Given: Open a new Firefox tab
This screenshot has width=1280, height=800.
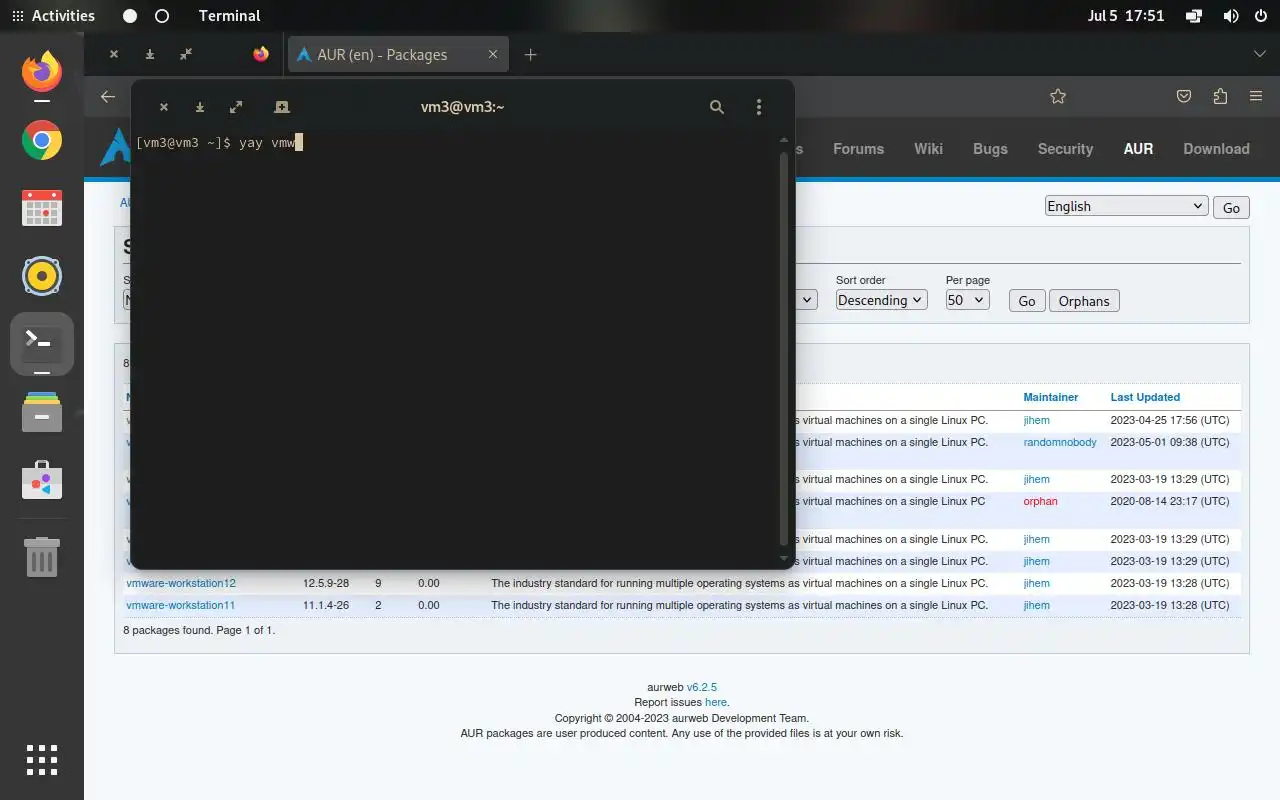Looking at the screenshot, I should (531, 54).
